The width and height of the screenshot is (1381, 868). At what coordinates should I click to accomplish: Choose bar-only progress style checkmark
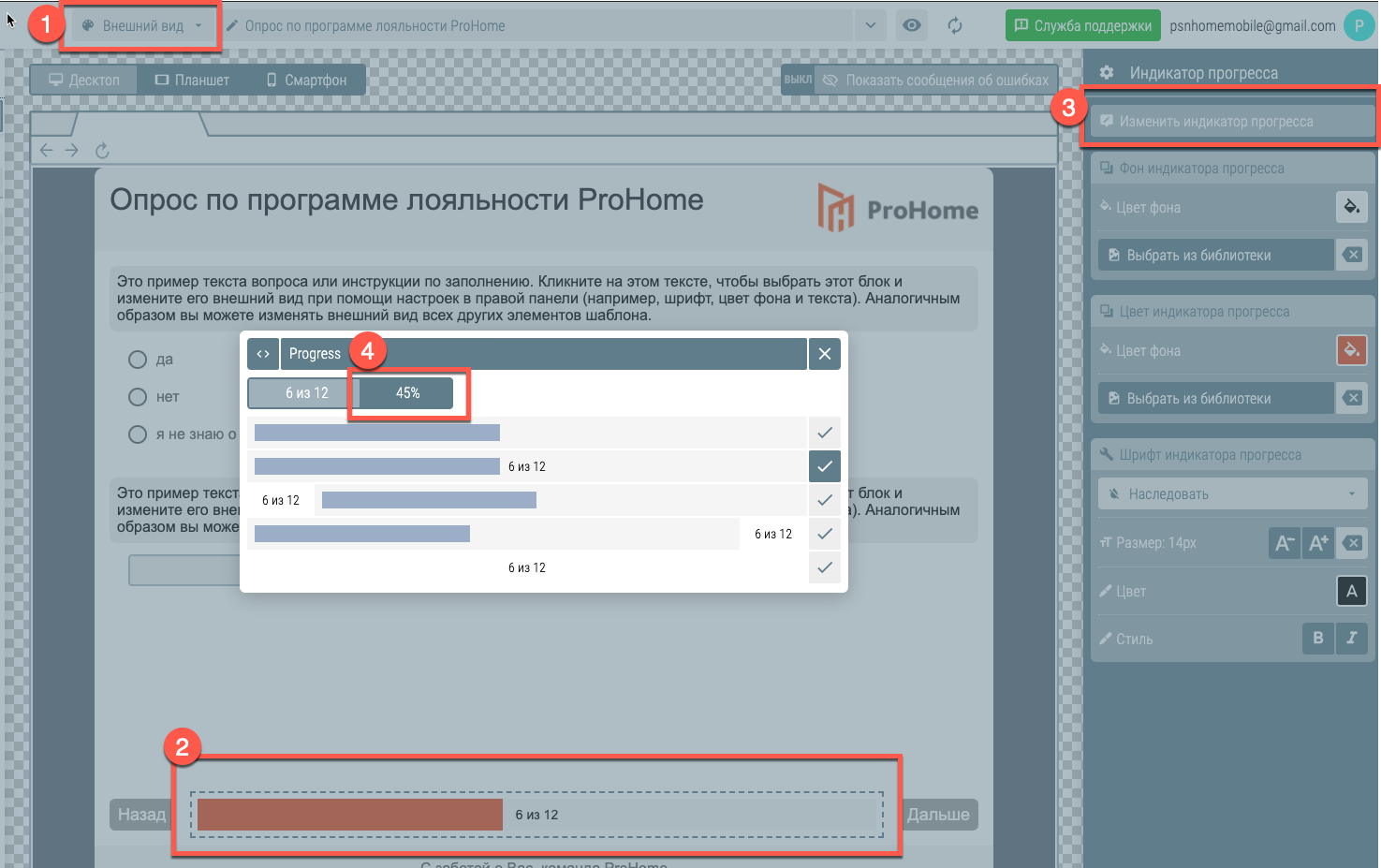click(x=825, y=433)
